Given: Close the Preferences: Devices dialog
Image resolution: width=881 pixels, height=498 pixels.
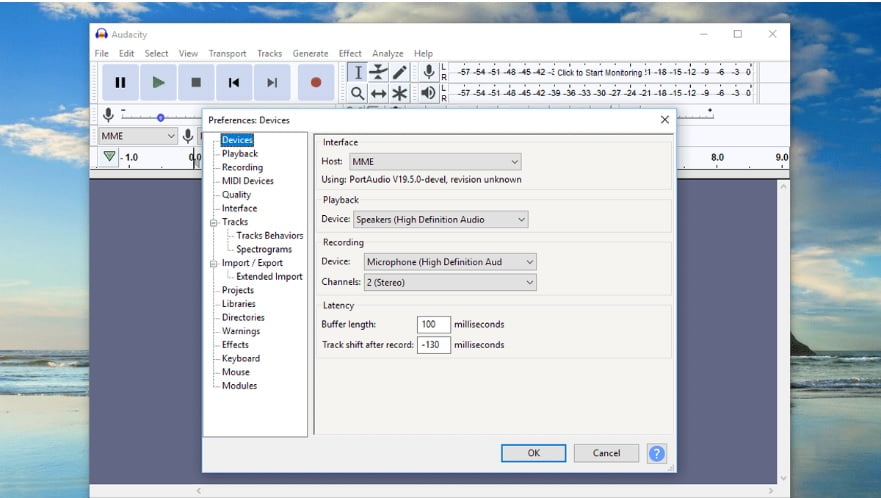Looking at the screenshot, I should (665, 120).
